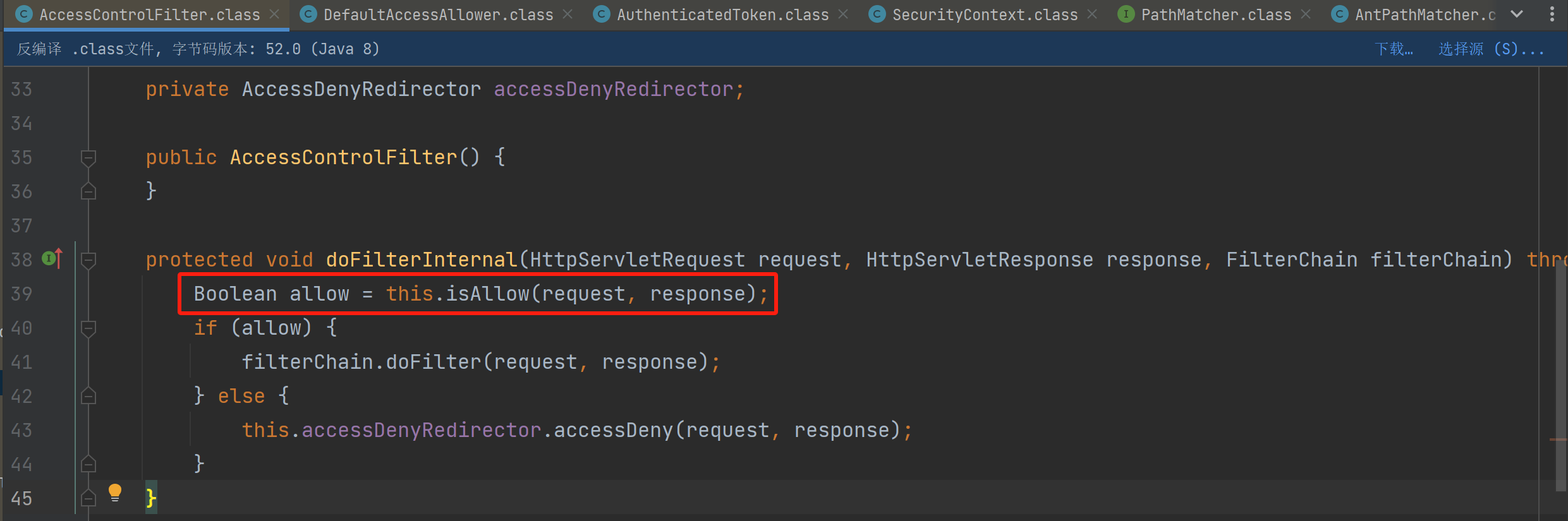The height and width of the screenshot is (521, 1568).
Task: Close the AuthenticatedToken.class tab
Action: pyautogui.click(x=843, y=14)
